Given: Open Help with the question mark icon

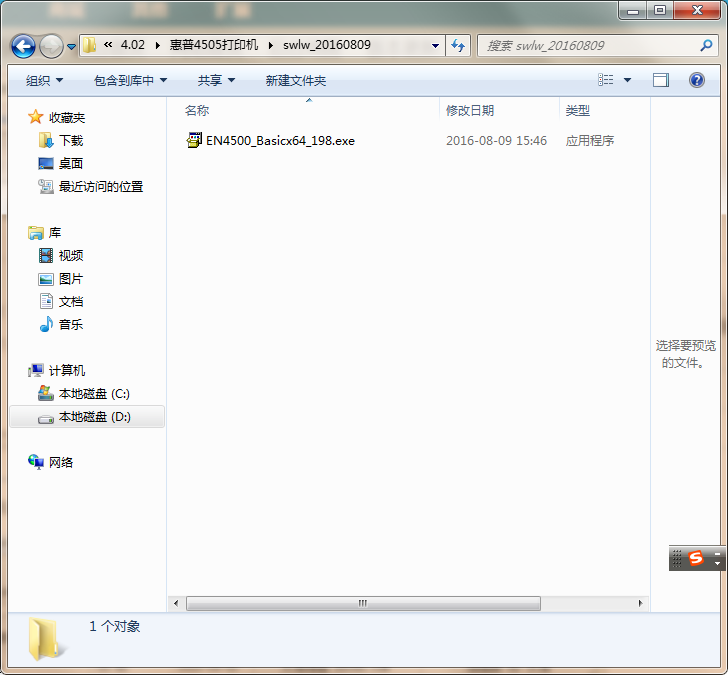Looking at the screenshot, I should [696, 80].
